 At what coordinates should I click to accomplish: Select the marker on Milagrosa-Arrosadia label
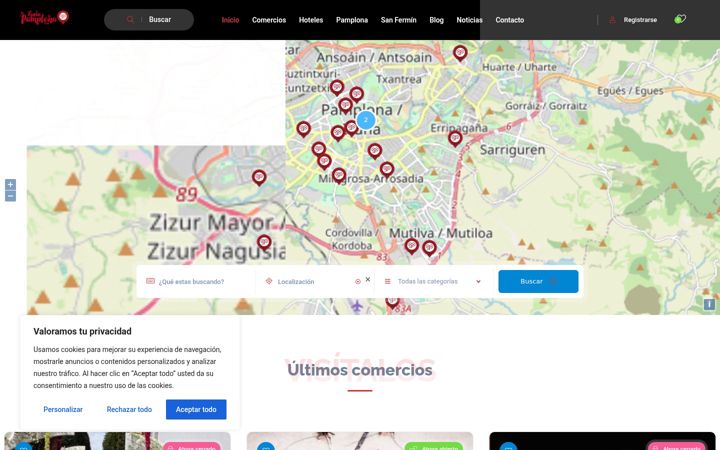(x=339, y=175)
